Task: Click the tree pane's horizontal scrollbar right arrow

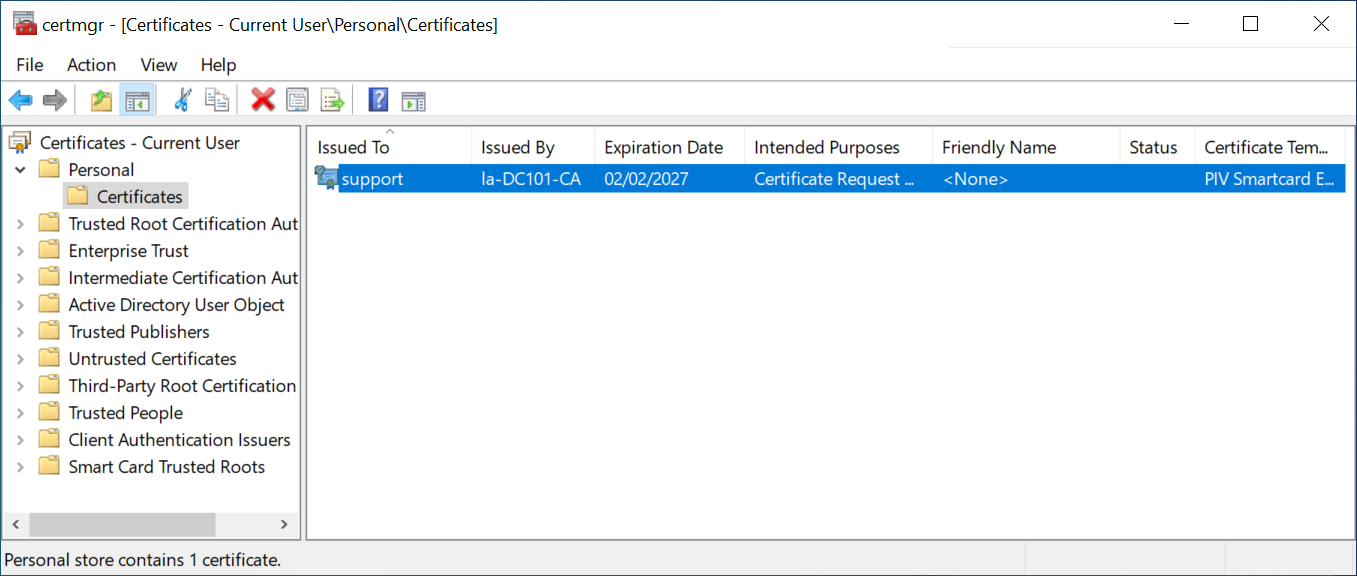Action: (284, 525)
